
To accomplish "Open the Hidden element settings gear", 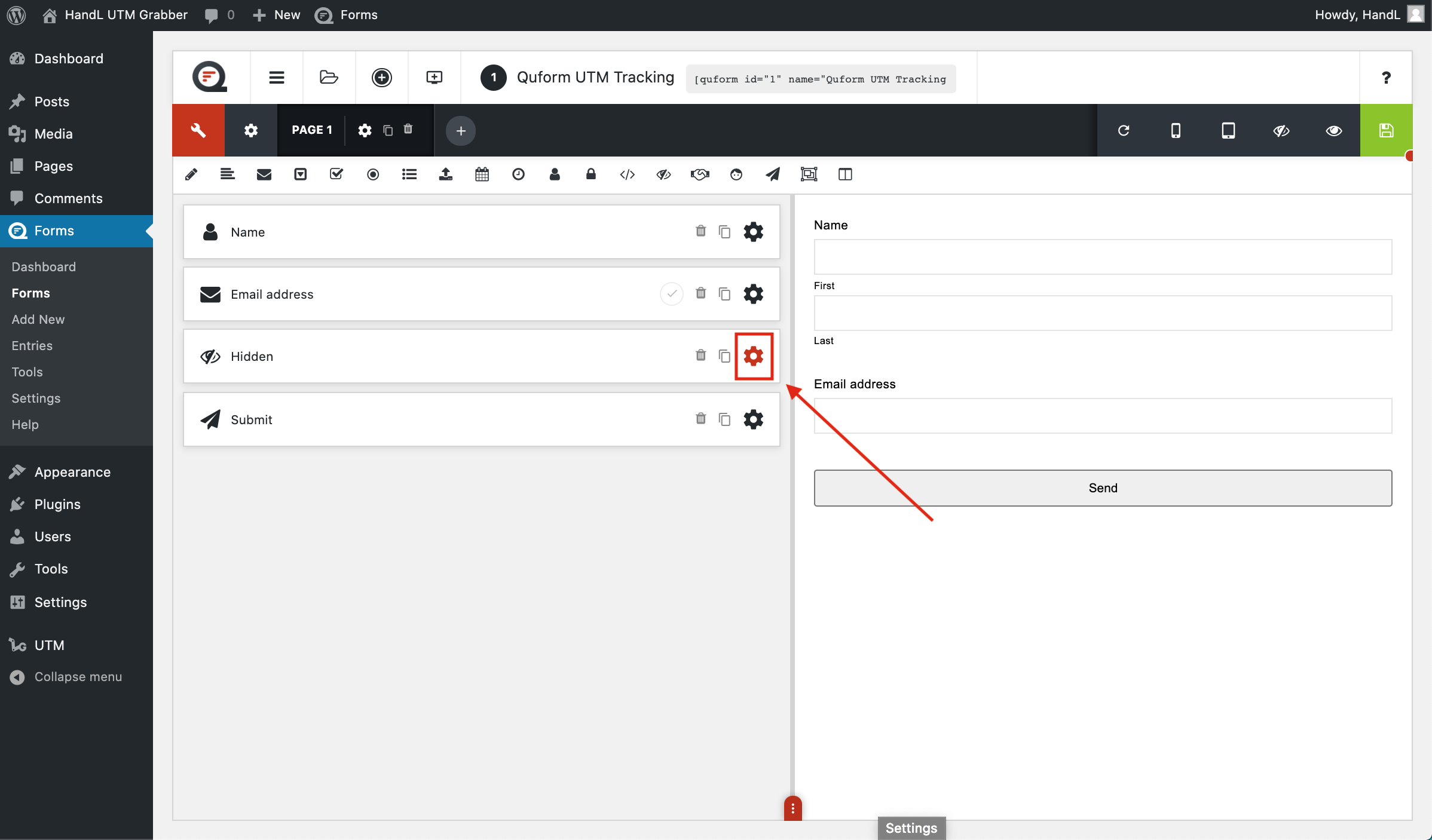I will pos(754,356).
